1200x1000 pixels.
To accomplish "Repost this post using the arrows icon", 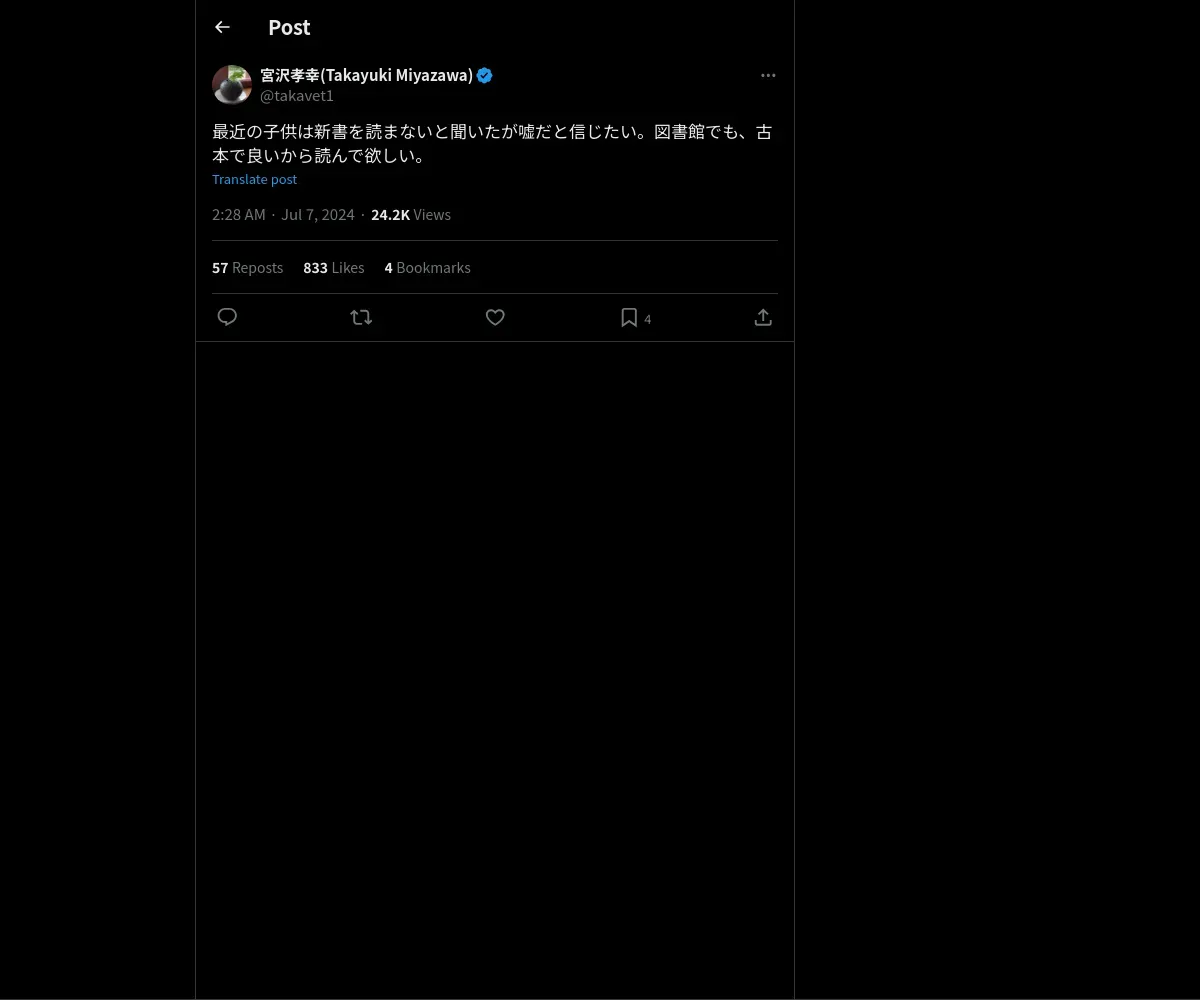I will 361,317.
